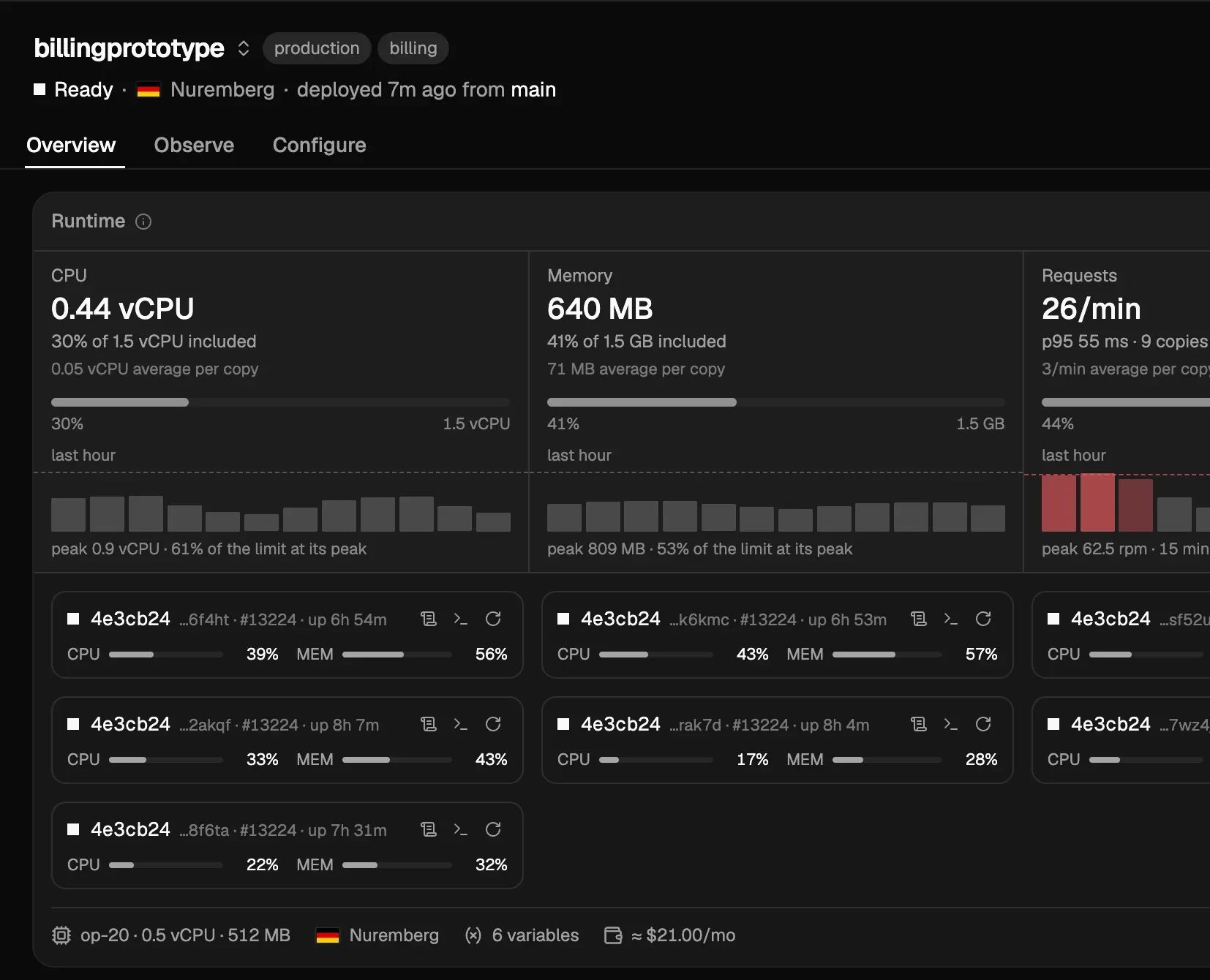Open logs for the 8f6ta copy
Viewport: 1210px width, 980px height.
click(429, 830)
